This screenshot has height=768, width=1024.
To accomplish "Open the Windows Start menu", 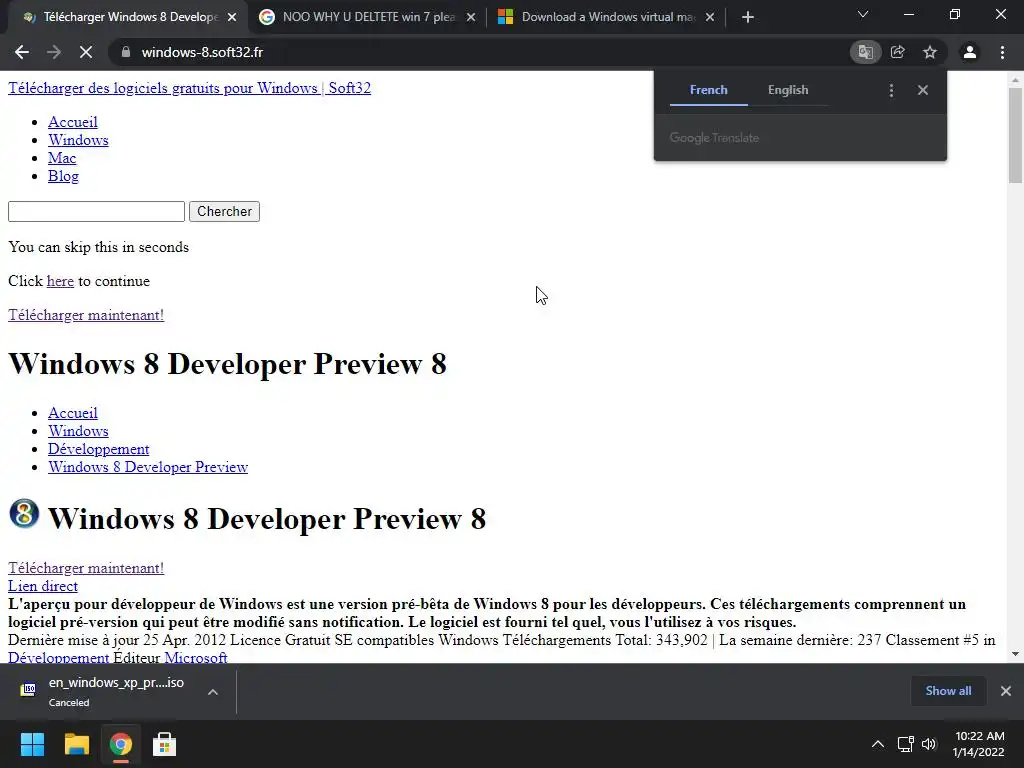I will click(x=32, y=744).
